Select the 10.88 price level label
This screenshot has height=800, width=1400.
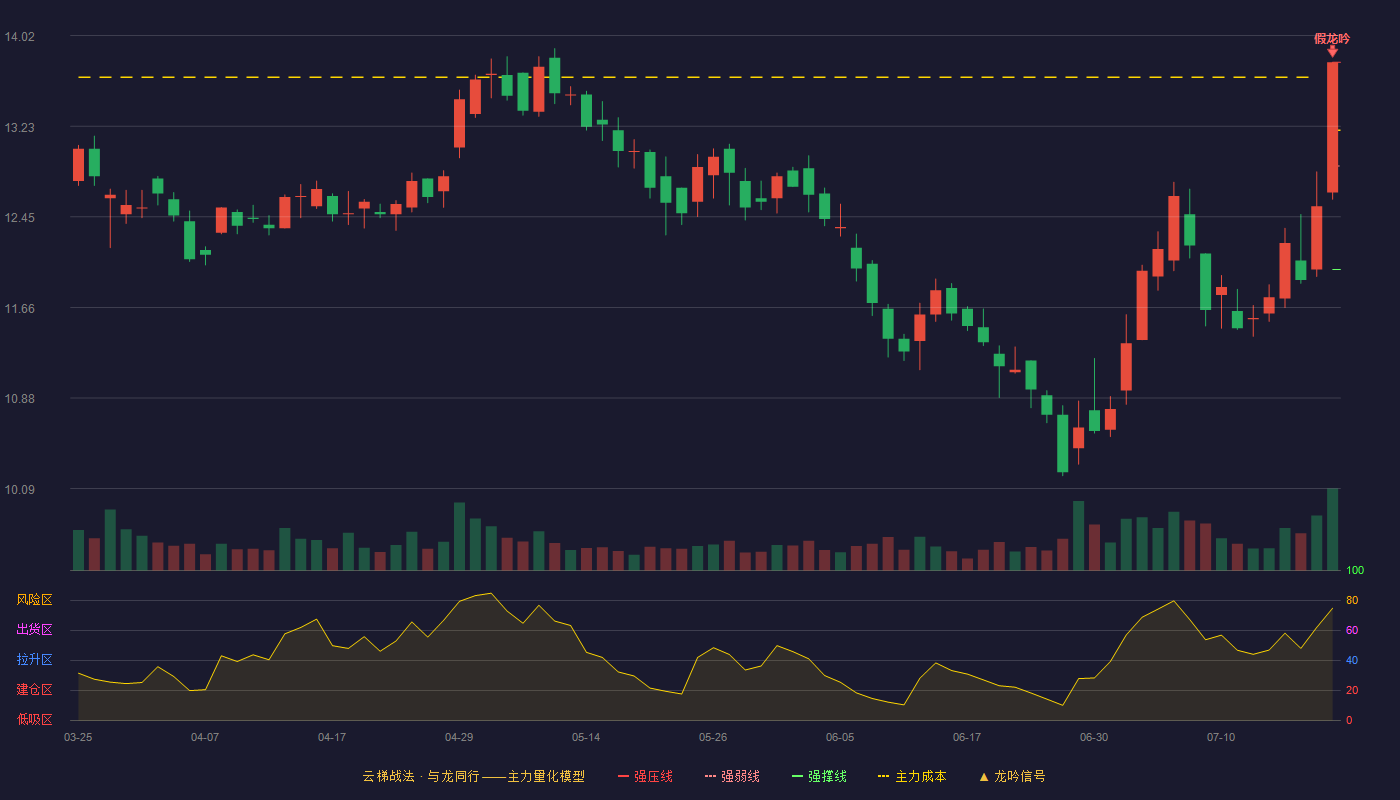point(20,399)
